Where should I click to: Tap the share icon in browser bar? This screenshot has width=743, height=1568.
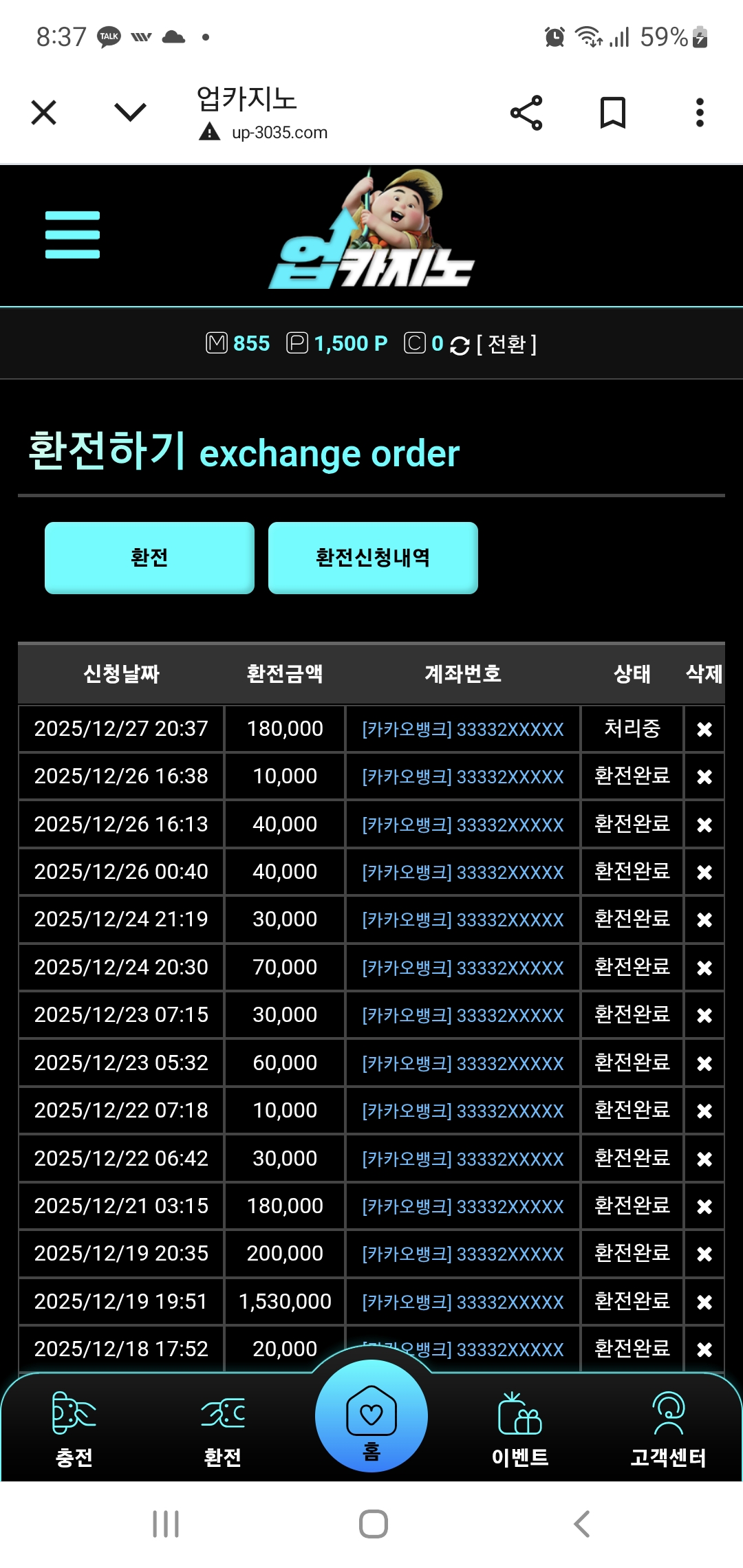point(526,113)
